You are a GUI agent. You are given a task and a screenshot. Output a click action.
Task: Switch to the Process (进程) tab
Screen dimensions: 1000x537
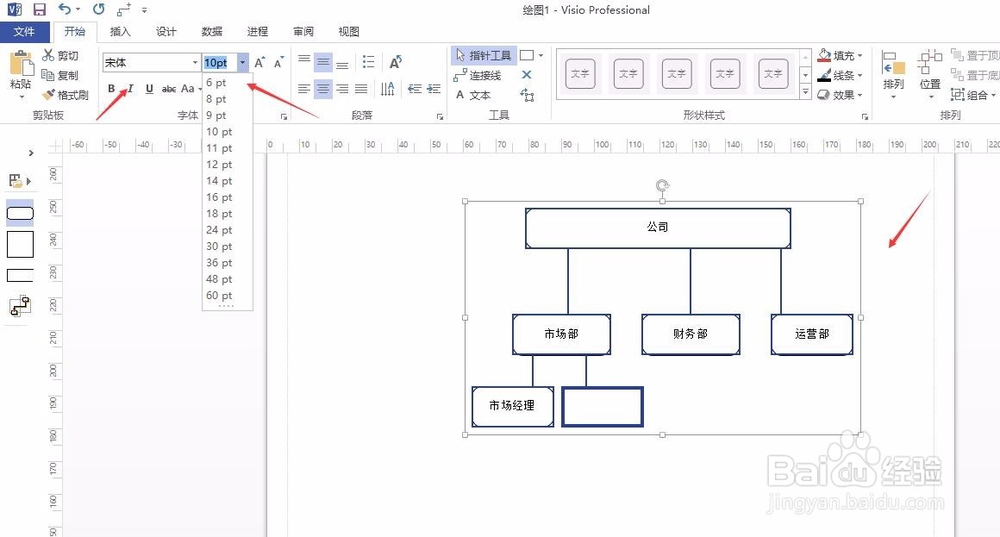coord(258,31)
